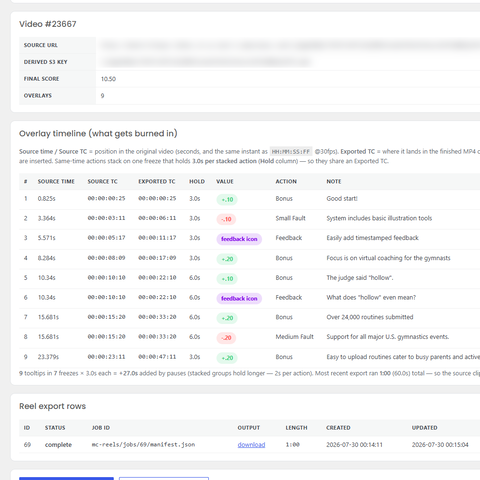The image size is (480, 480).
Task: Click the red -.20 Medium Fault badge
Action: pos(226,338)
